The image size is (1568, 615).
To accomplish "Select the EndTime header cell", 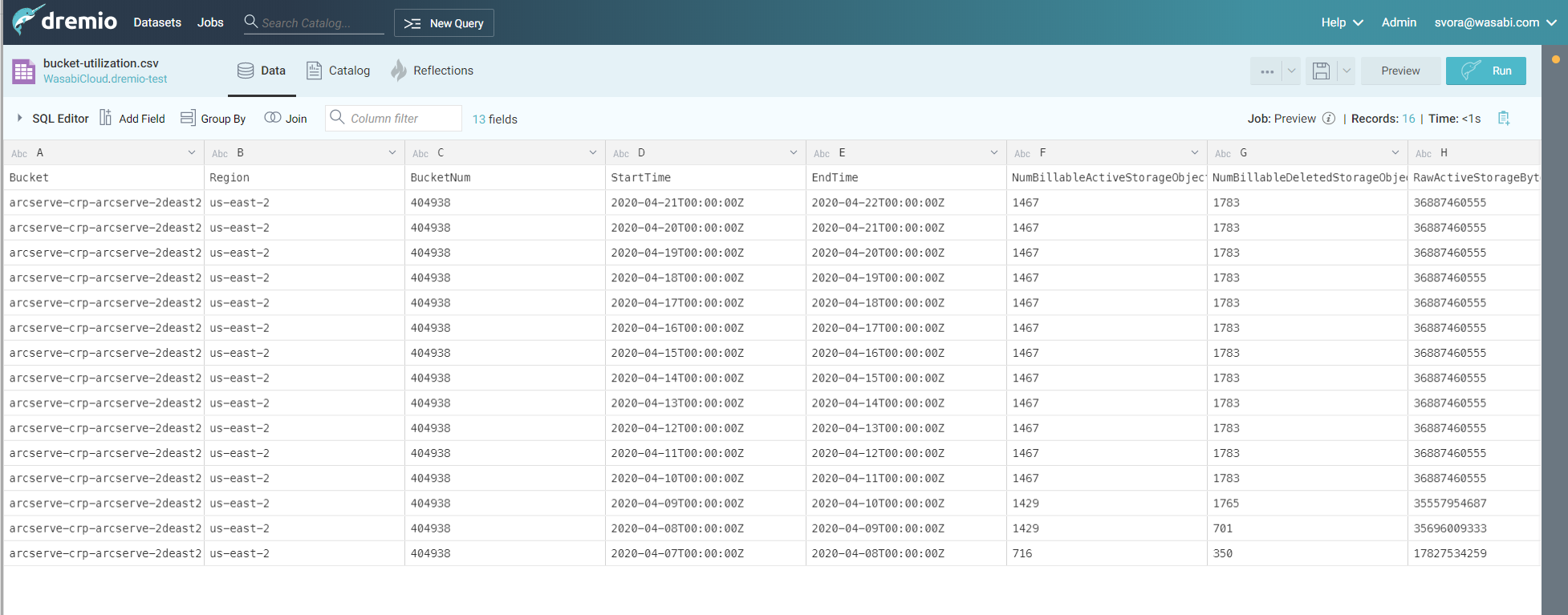I will pyautogui.click(x=906, y=178).
